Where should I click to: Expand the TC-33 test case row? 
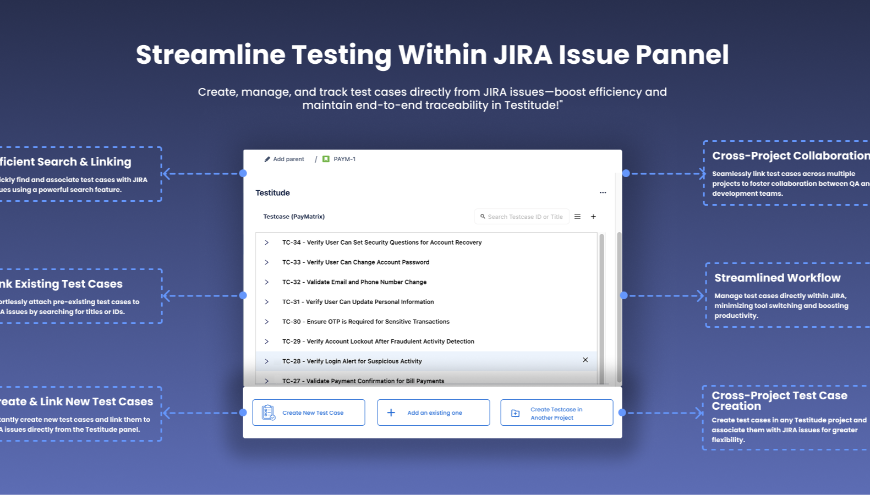266,262
